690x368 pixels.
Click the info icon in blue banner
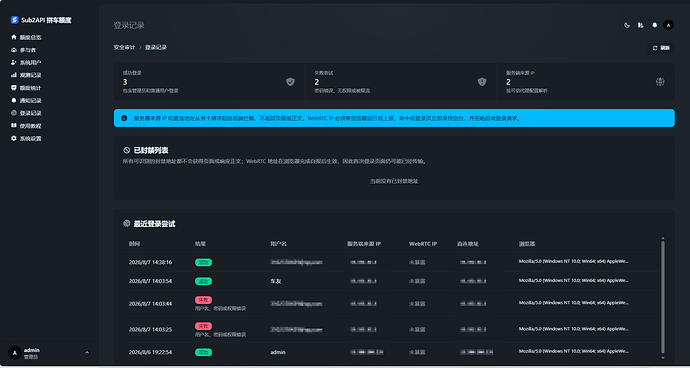[x=124, y=118]
